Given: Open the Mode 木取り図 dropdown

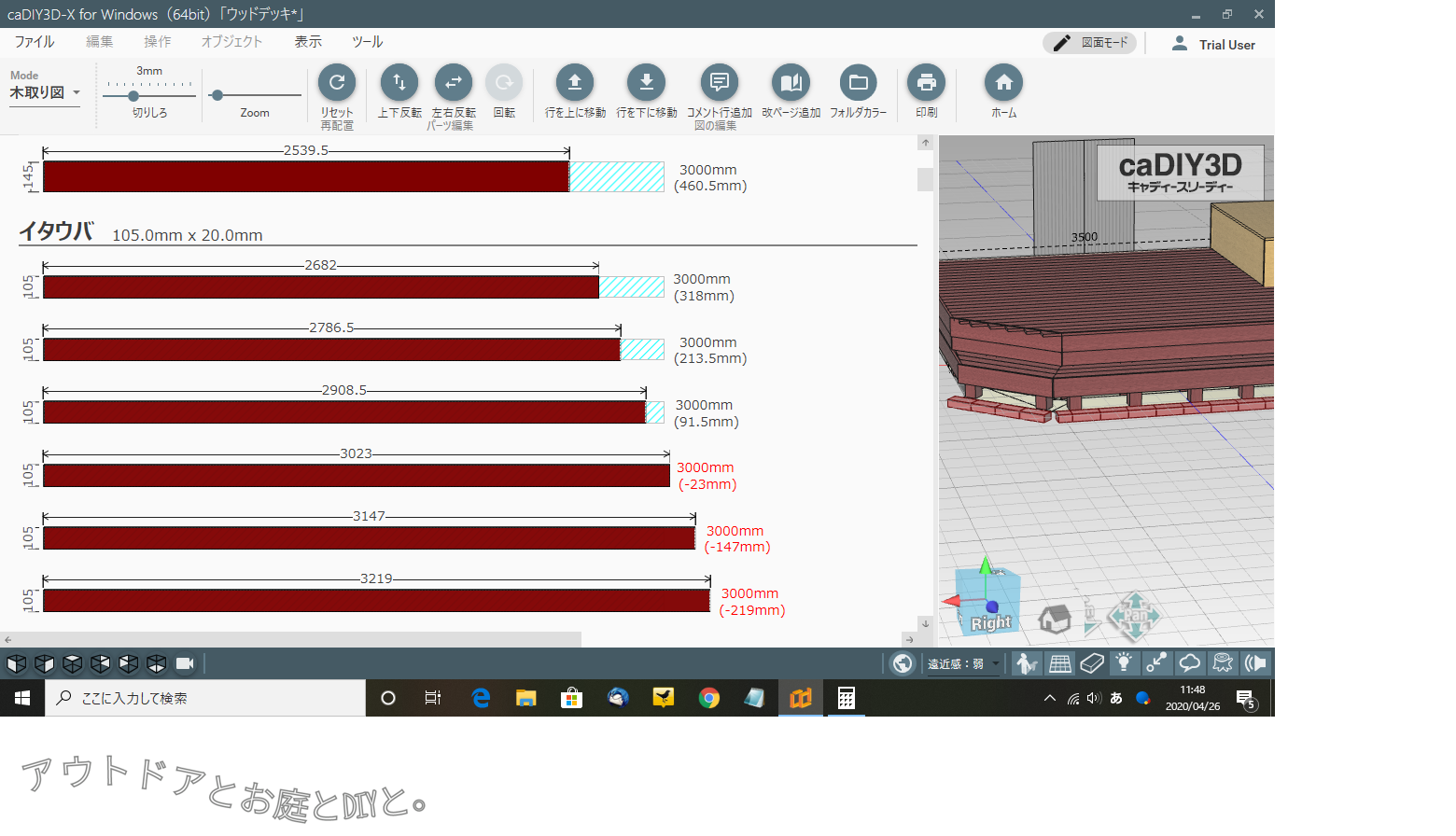Looking at the screenshot, I should pyautogui.click(x=45, y=92).
